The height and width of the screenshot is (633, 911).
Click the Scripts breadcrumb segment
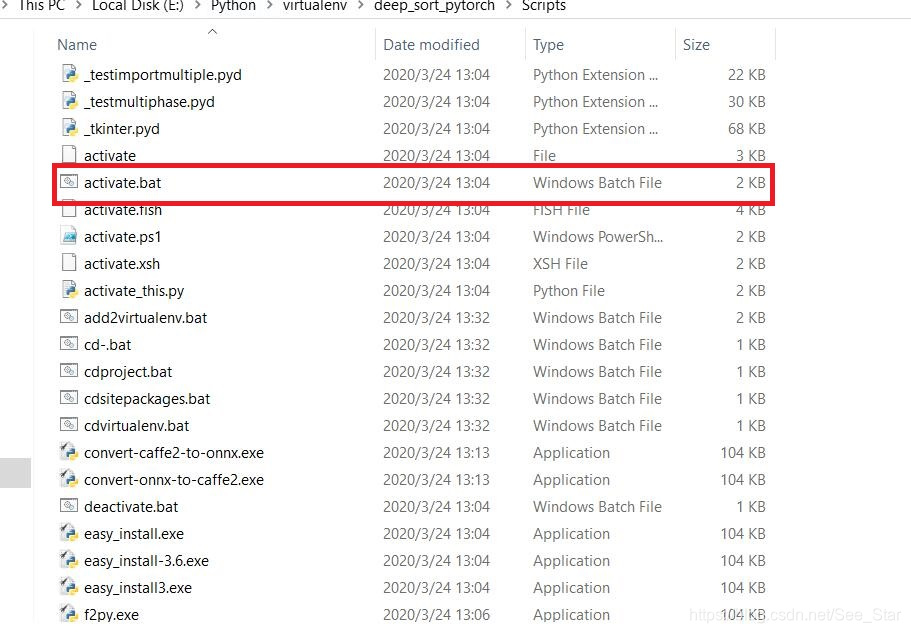click(544, 6)
